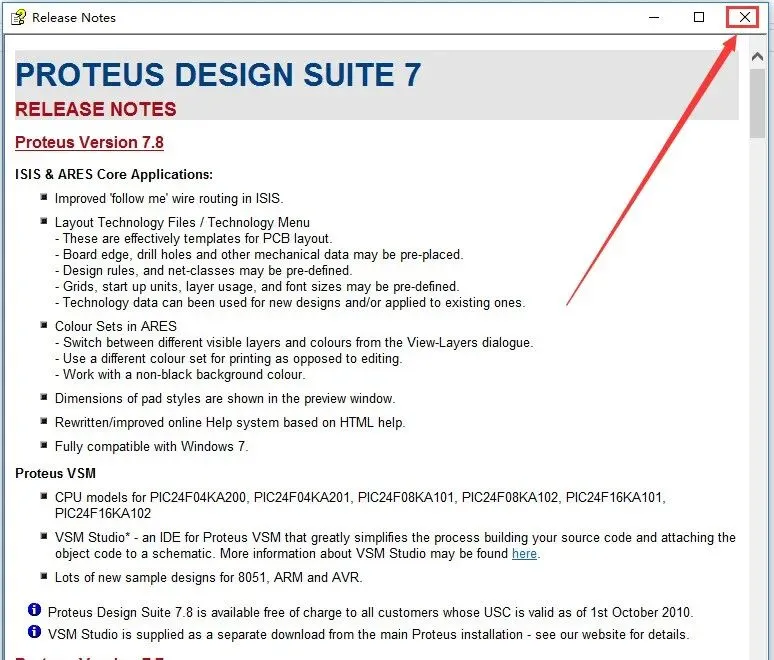774x660 pixels.
Task: Open the Proteus Version 7.8 heading link
Action: pos(89,142)
